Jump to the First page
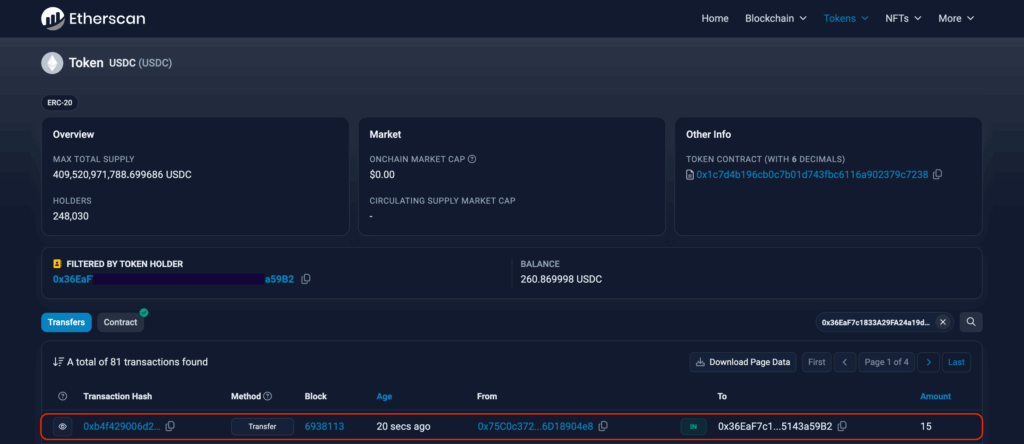 pos(816,362)
